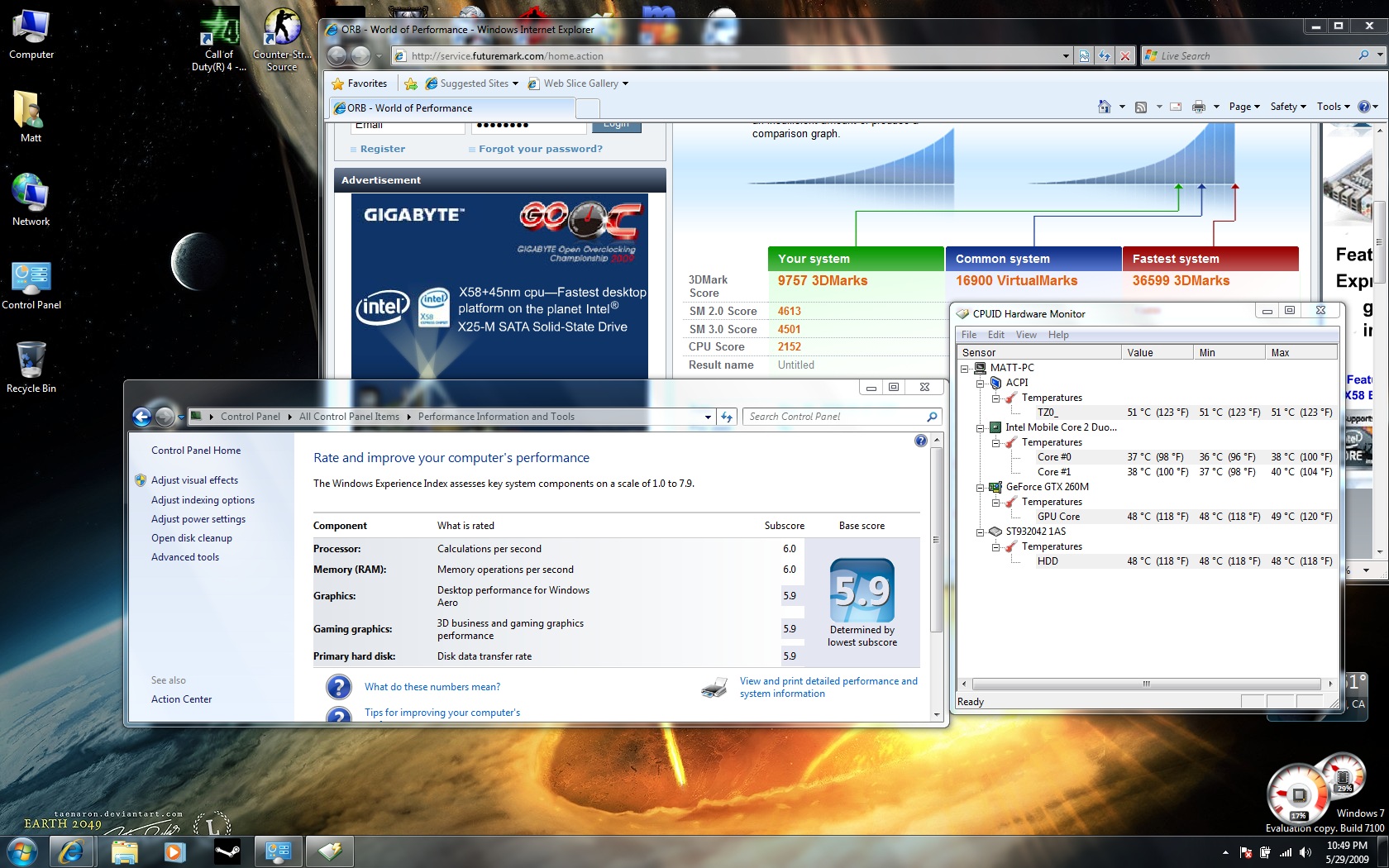Image resolution: width=1389 pixels, height=868 pixels.
Task: Click the refresh button beside the Control Panel address bar
Action: (727, 417)
